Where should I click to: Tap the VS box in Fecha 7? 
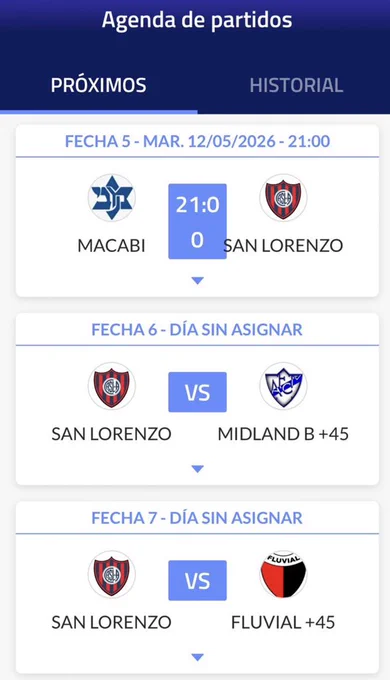coord(197,580)
